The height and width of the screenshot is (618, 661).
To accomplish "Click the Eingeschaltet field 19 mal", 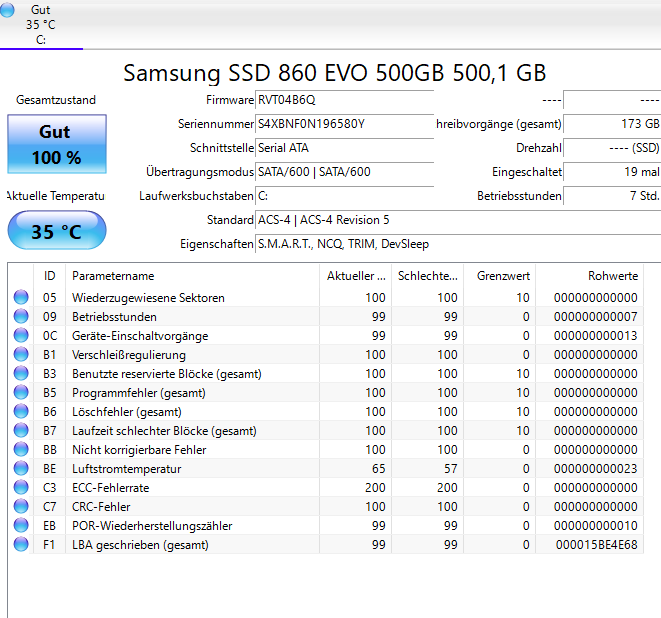I will click(612, 172).
